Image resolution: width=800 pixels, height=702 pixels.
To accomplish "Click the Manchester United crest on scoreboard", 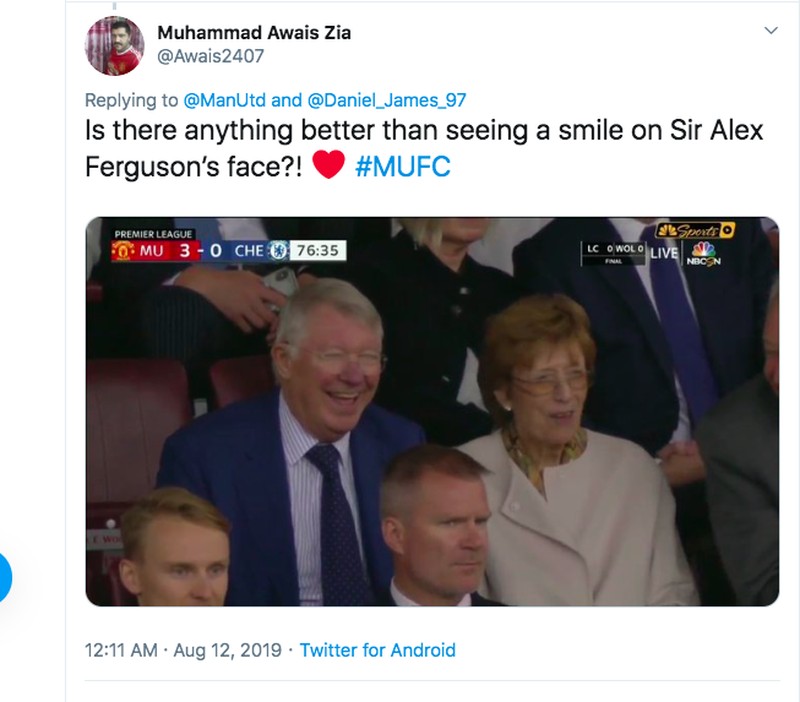I will click(124, 250).
